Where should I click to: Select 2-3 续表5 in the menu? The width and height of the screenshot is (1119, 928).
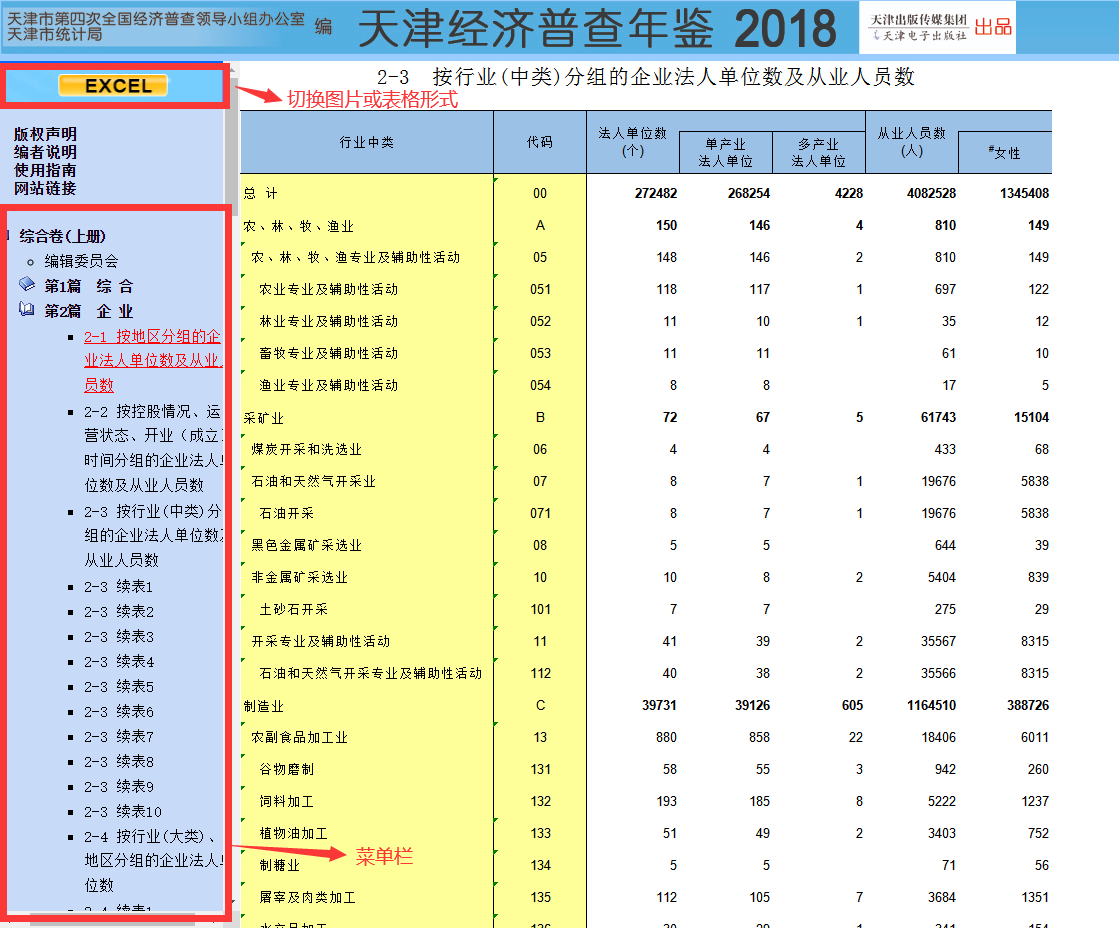pos(118,687)
